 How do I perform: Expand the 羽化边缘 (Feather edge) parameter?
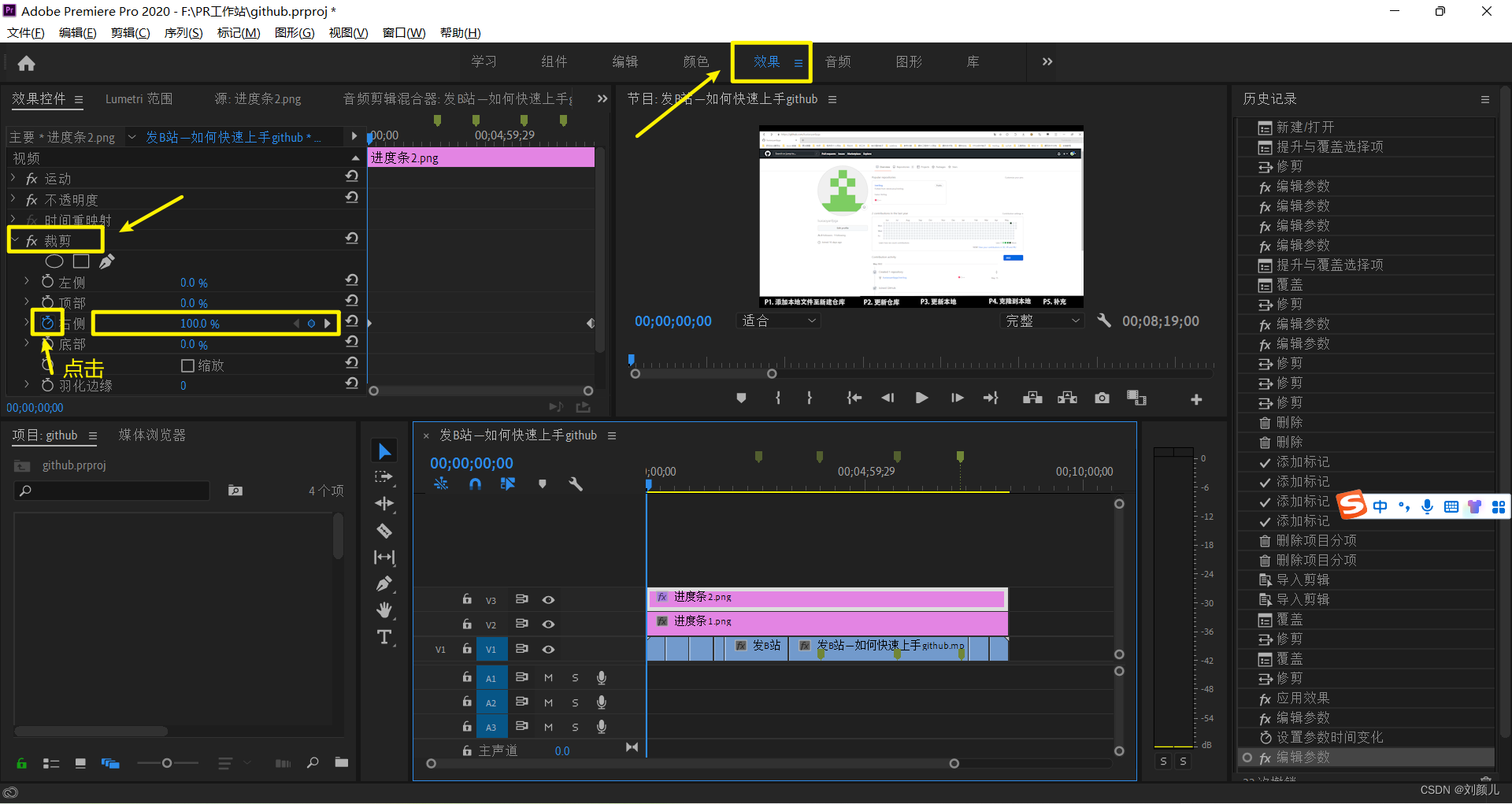pyautogui.click(x=27, y=384)
